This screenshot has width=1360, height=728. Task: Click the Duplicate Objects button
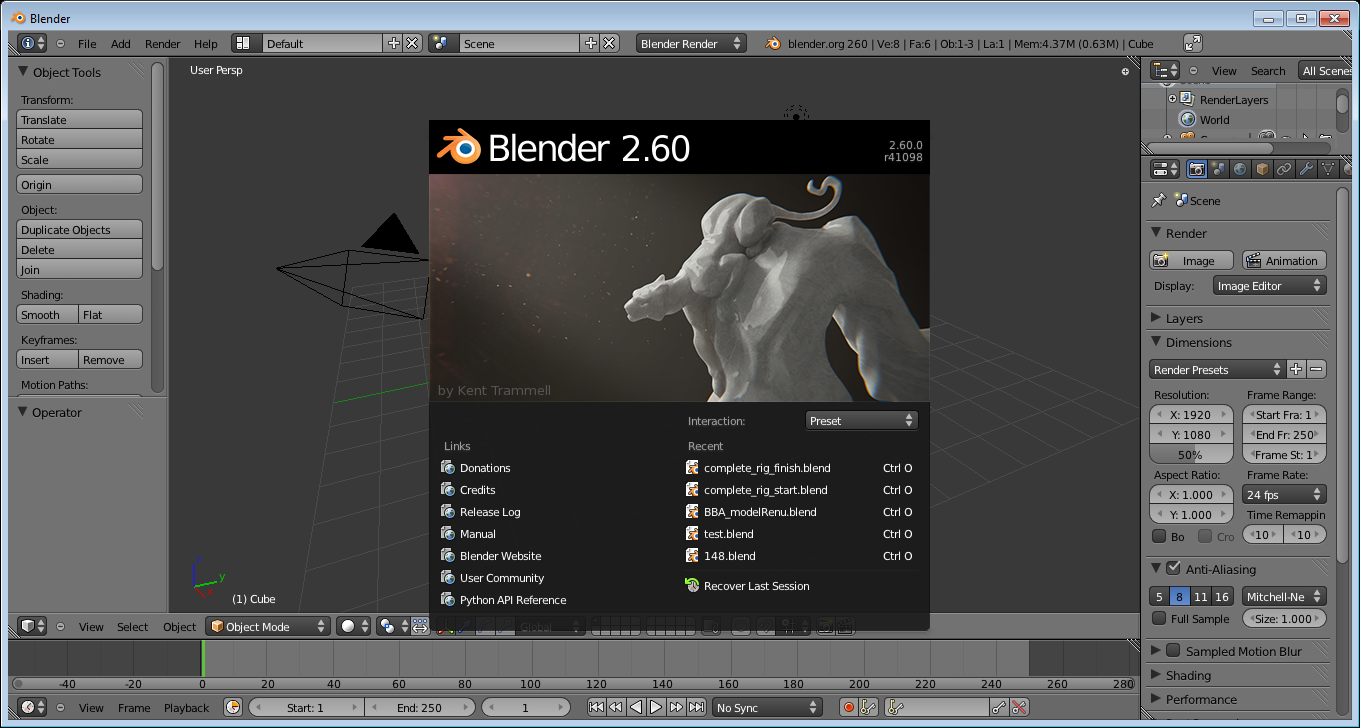click(80, 229)
